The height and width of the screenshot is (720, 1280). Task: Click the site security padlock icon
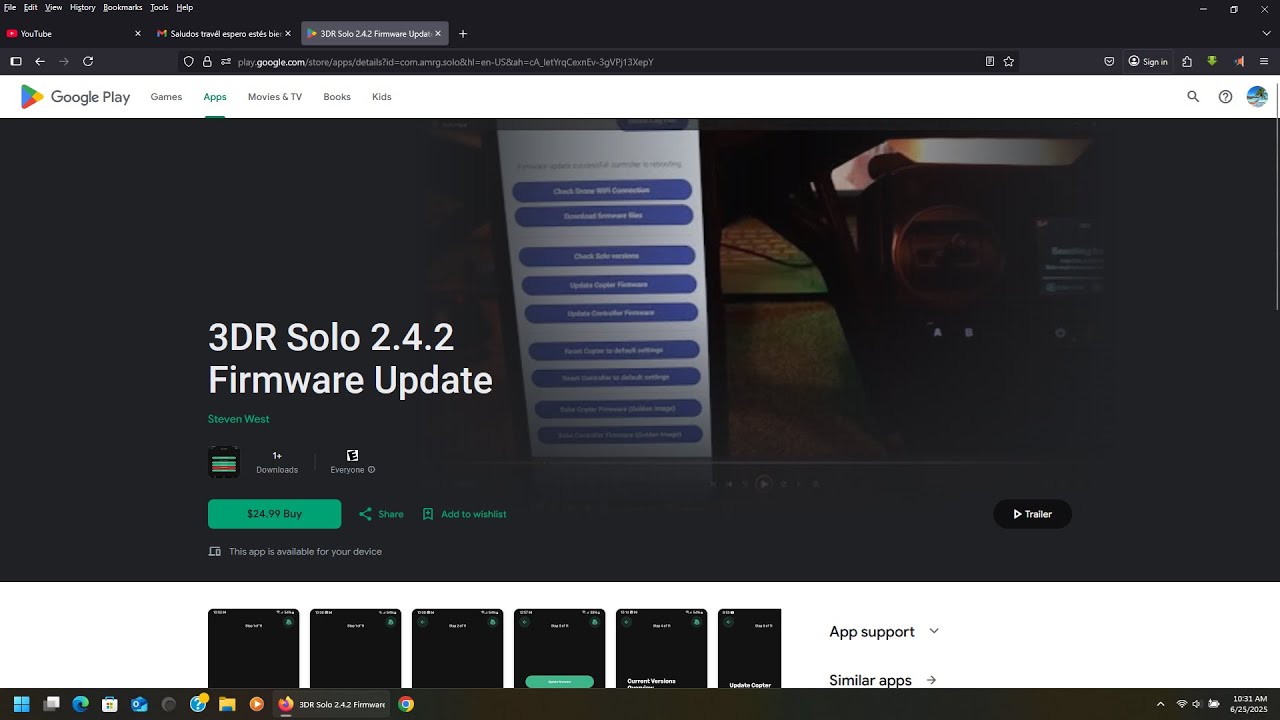pyautogui.click(x=207, y=61)
